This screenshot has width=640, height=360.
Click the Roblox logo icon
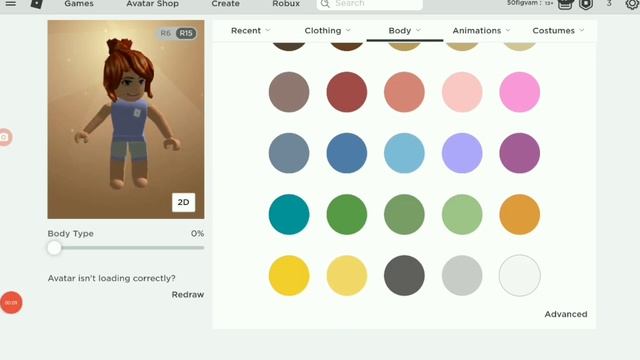(x=37, y=4)
